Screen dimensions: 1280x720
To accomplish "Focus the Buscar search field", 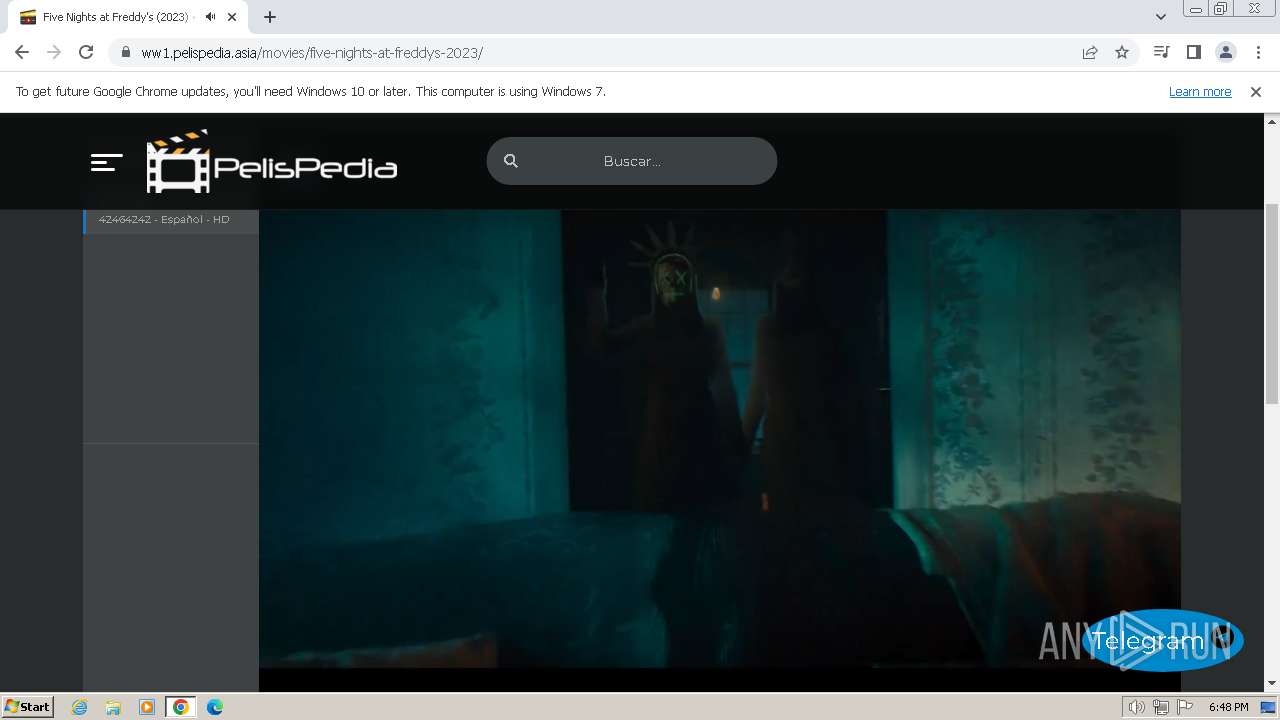I will pyautogui.click(x=632, y=161).
